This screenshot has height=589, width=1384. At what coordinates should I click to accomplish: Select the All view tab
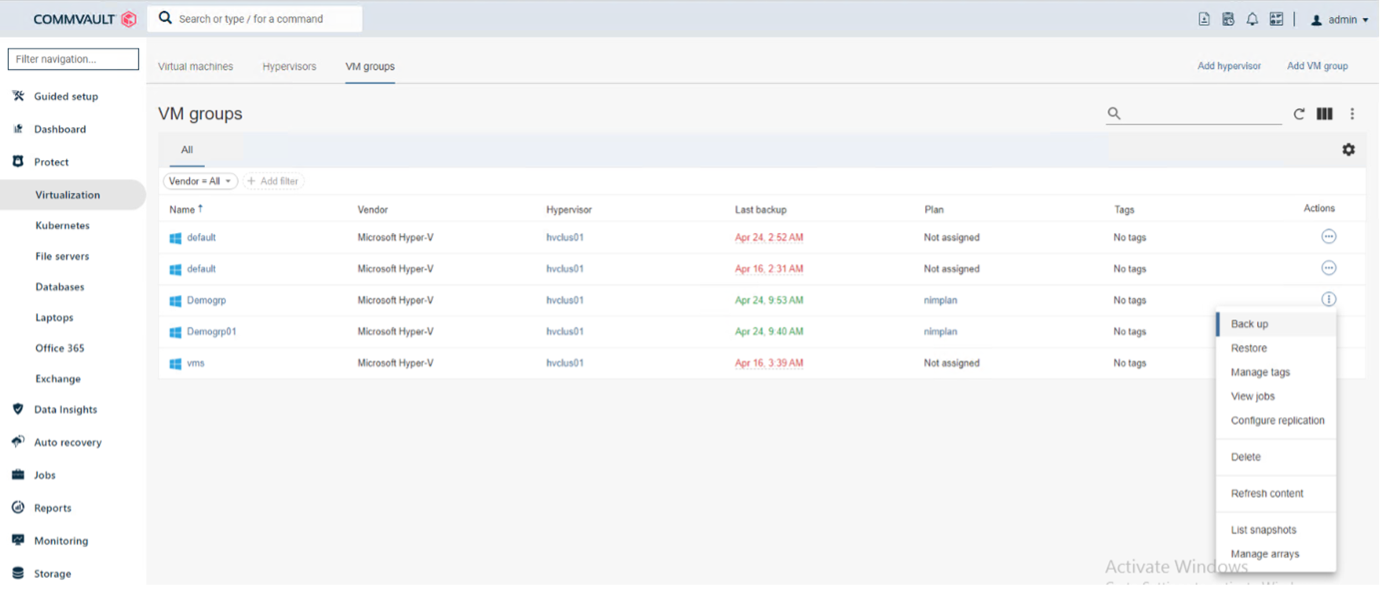pyautogui.click(x=186, y=150)
